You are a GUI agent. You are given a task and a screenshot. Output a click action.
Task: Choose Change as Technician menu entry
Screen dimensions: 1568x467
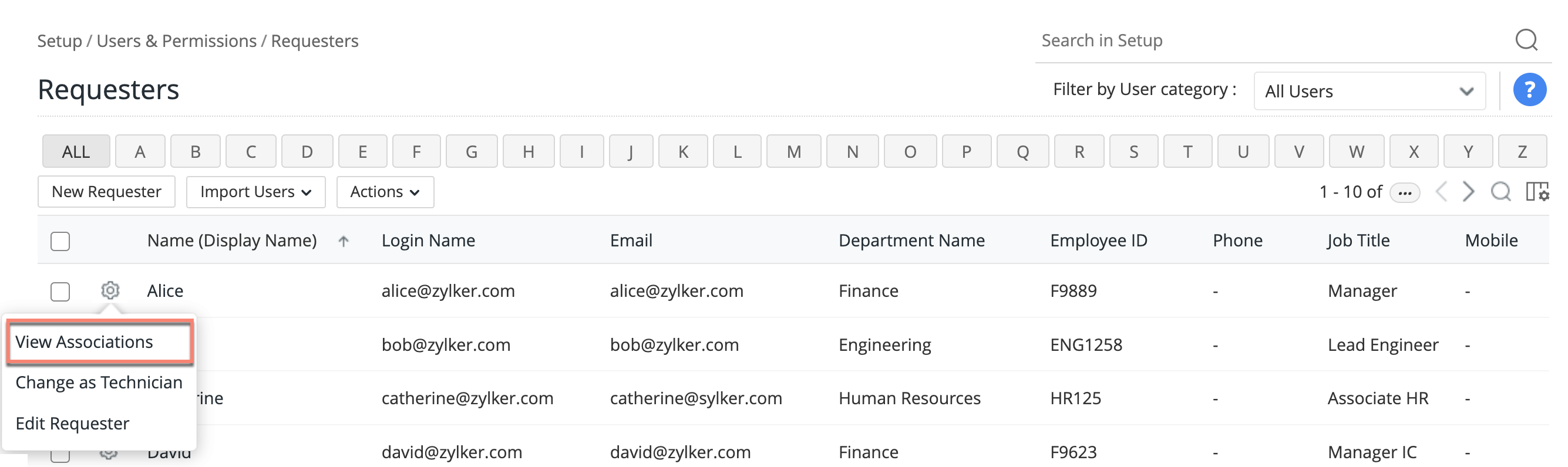99,383
